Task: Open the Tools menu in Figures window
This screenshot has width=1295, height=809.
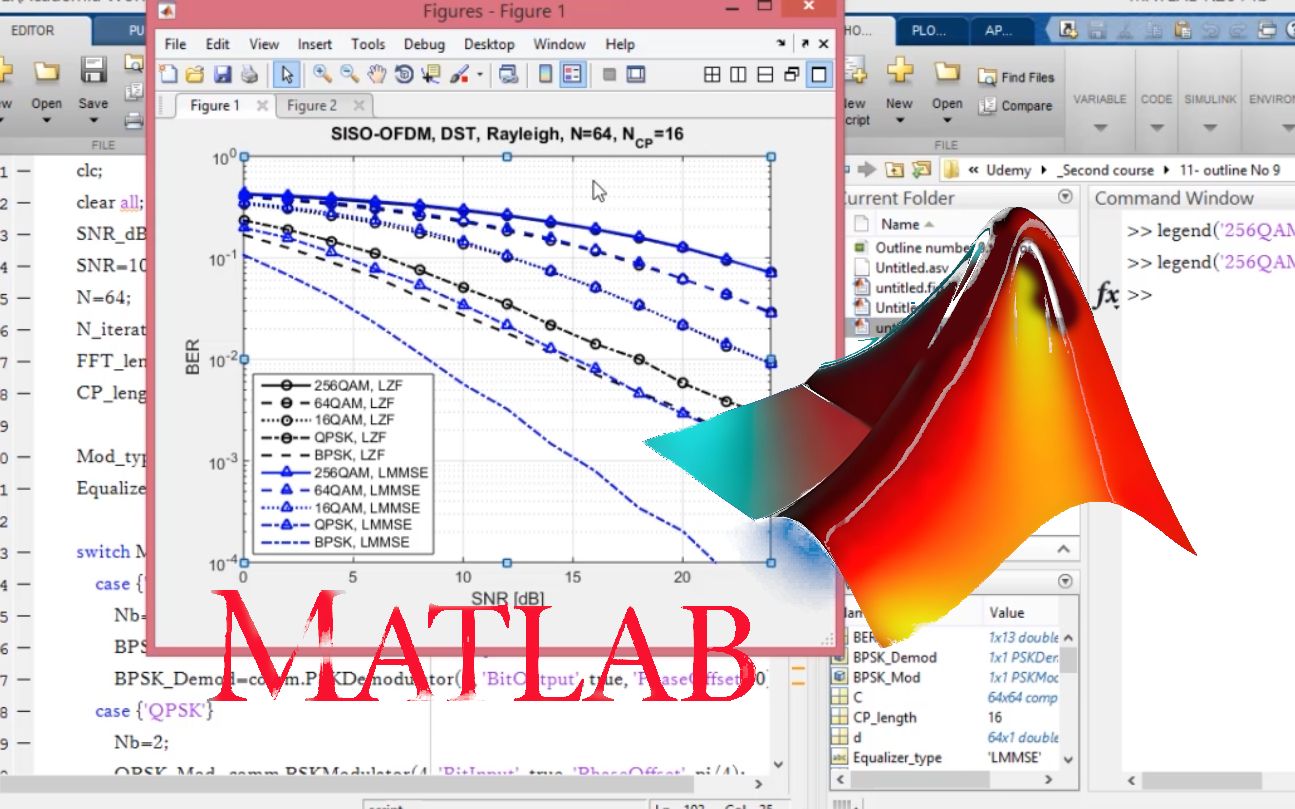Action: click(368, 44)
